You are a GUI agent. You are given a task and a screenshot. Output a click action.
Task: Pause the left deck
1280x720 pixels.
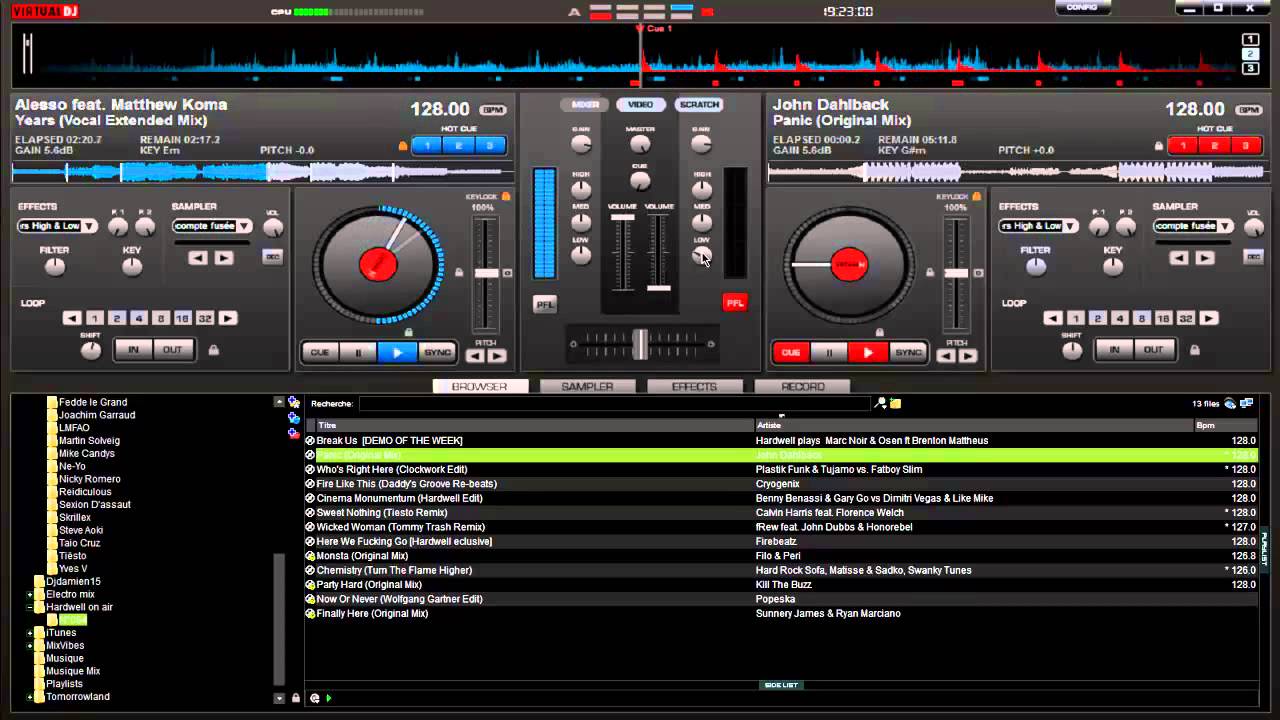(x=358, y=352)
